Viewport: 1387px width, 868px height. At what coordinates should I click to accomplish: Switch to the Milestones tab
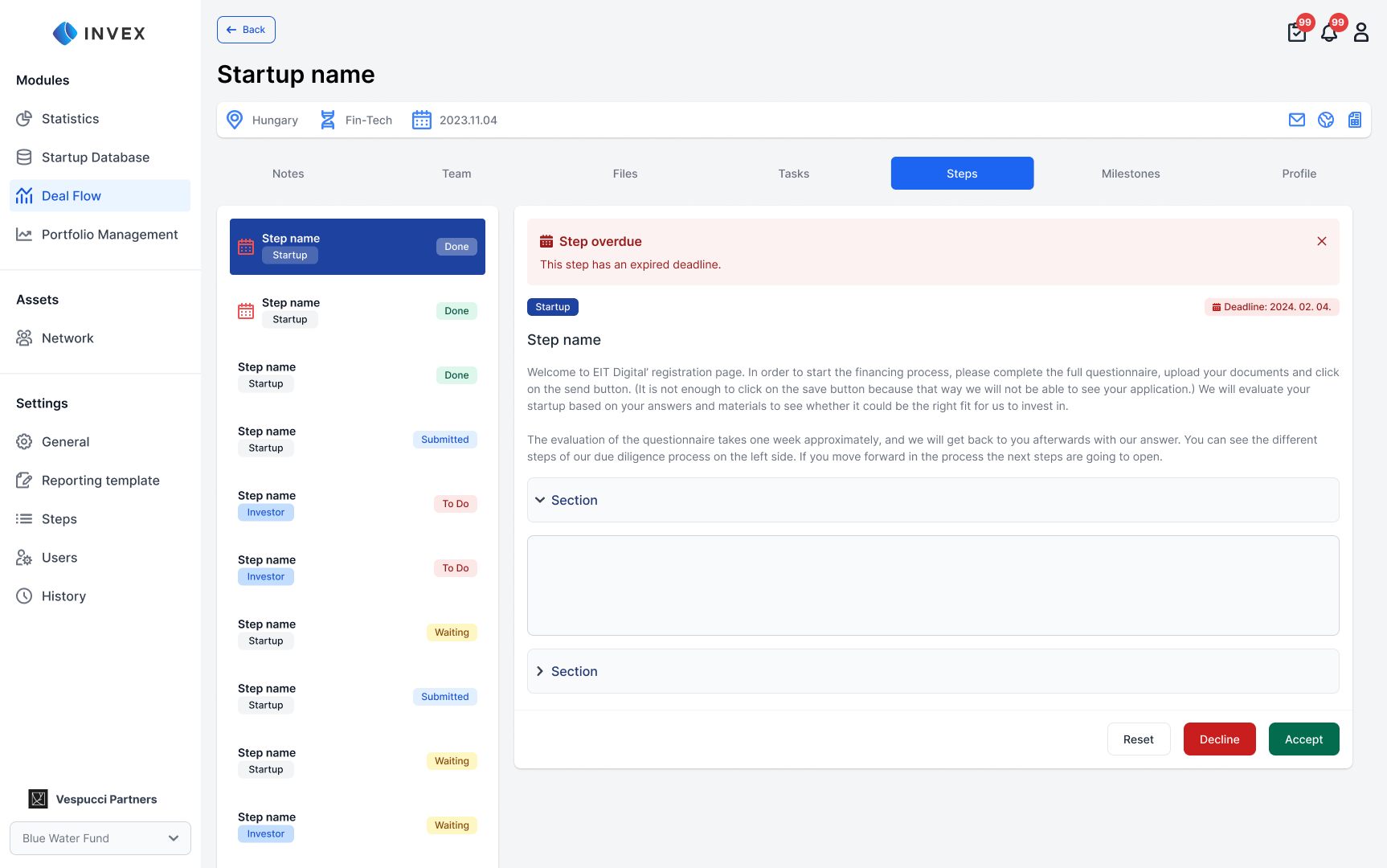(x=1131, y=174)
